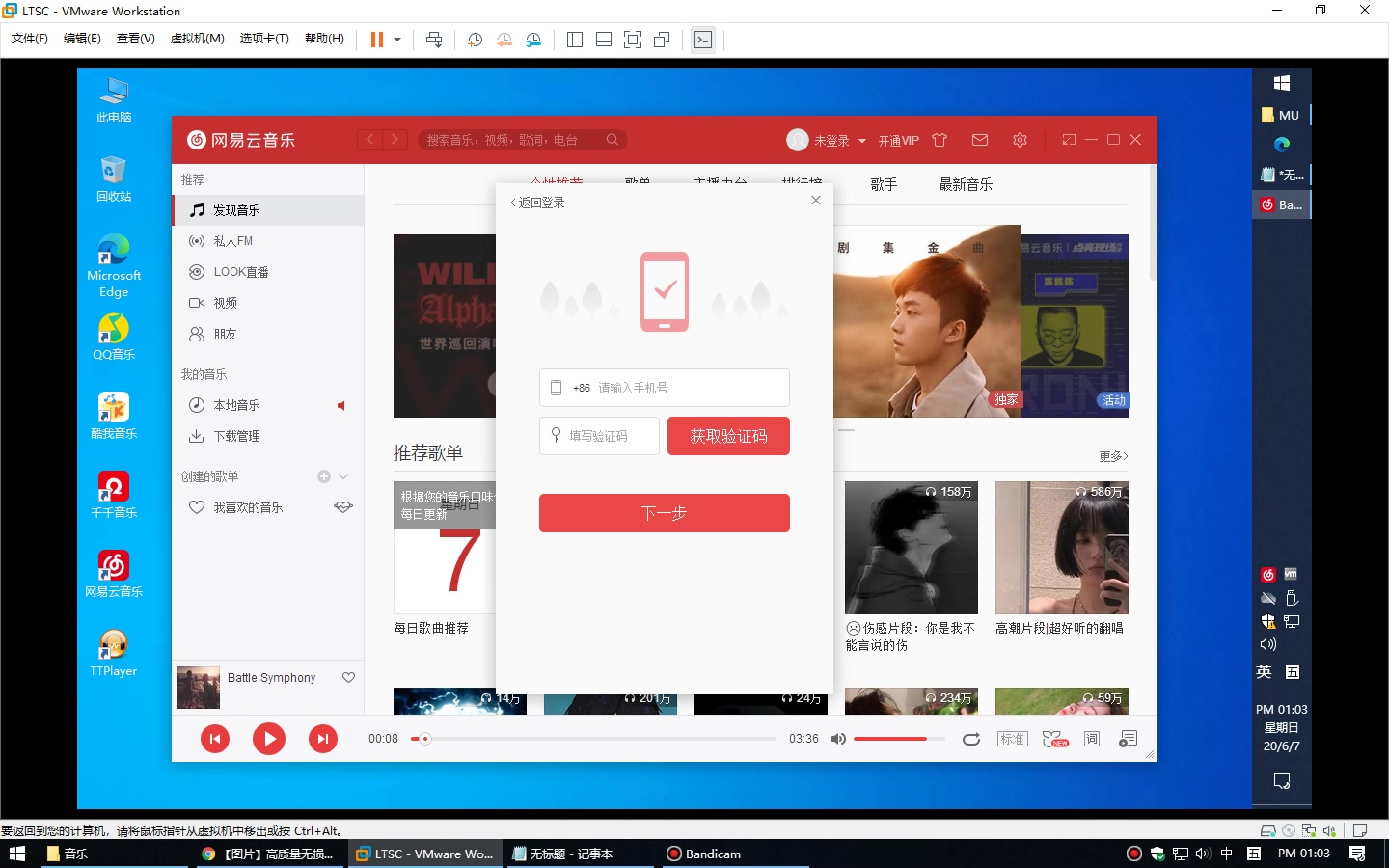The width and height of the screenshot is (1389, 868).
Task: Open 朋友 in sidebar
Action: point(268,334)
